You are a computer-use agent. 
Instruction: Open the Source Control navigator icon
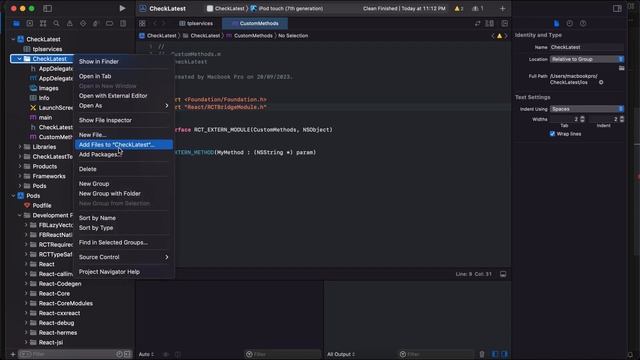point(30,24)
